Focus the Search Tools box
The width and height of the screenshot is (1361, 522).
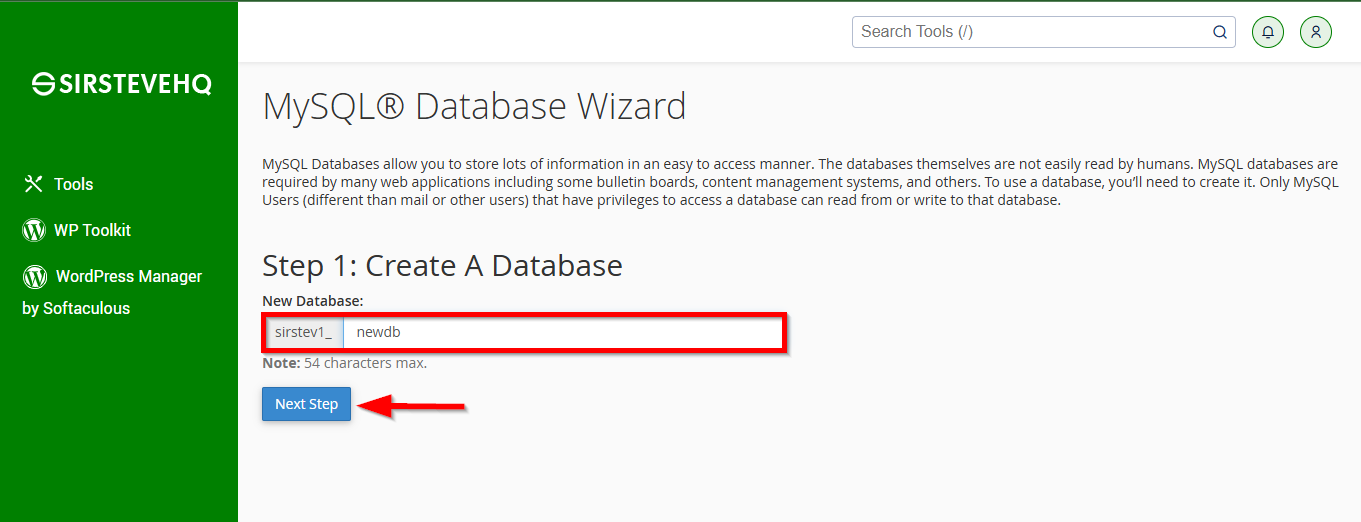(x=1044, y=32)
